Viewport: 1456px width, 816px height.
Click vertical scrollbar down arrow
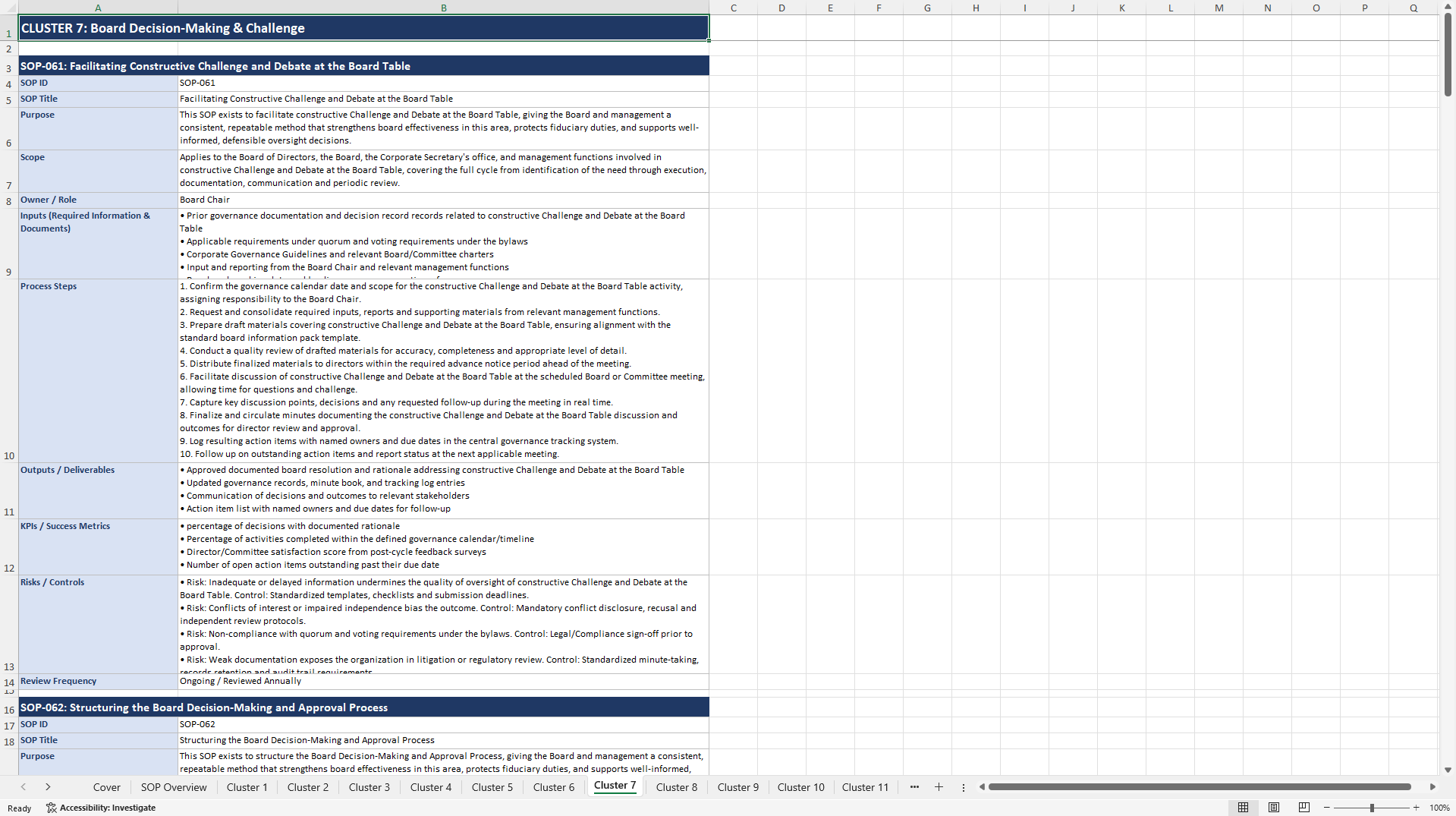[x=1448, y=770]
